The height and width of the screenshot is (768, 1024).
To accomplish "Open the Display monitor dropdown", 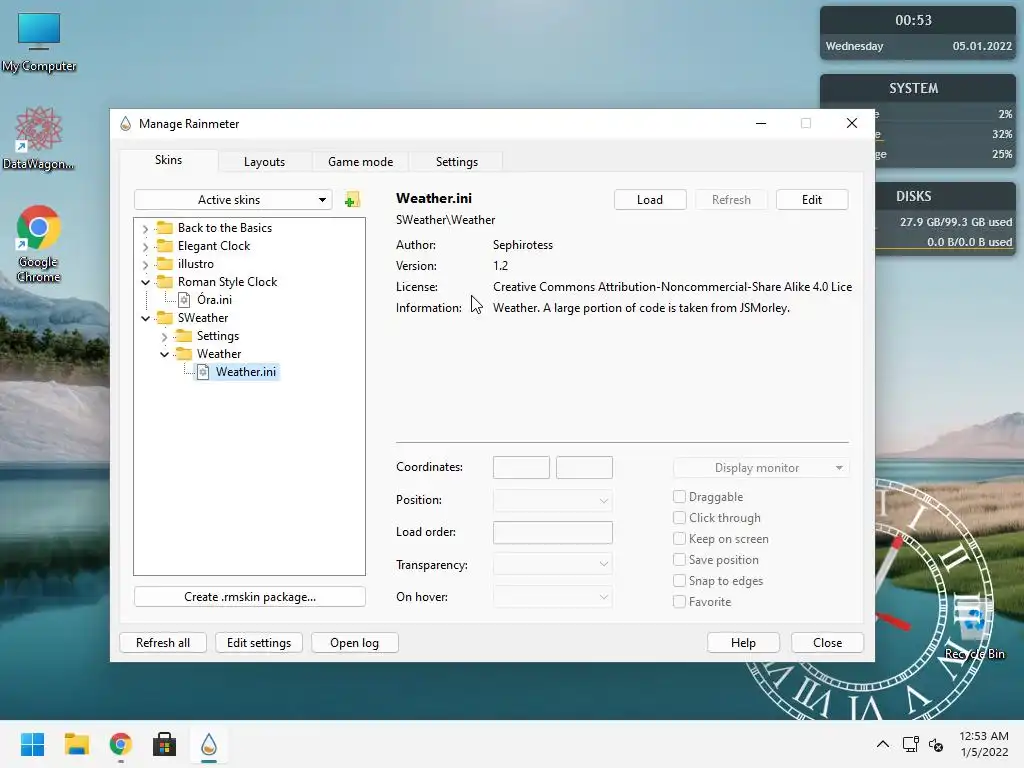I will (x=761, y=468).
